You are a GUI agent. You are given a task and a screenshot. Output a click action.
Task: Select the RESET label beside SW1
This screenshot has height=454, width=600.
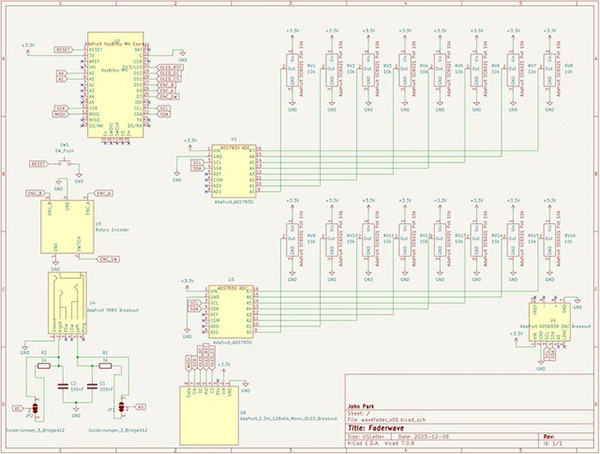(39, 162)
